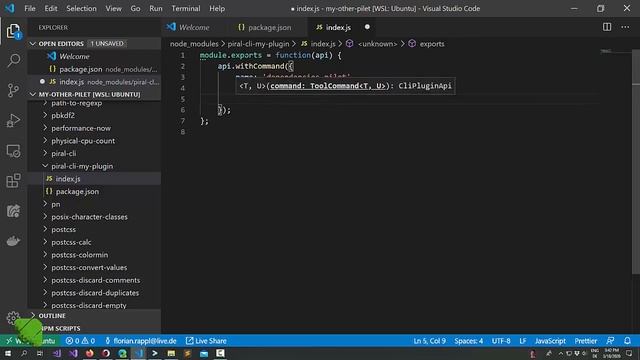Open Manage gear icon in activity bar
The height and width of the screenshot is (360, 640).
(x=13, y=318)
